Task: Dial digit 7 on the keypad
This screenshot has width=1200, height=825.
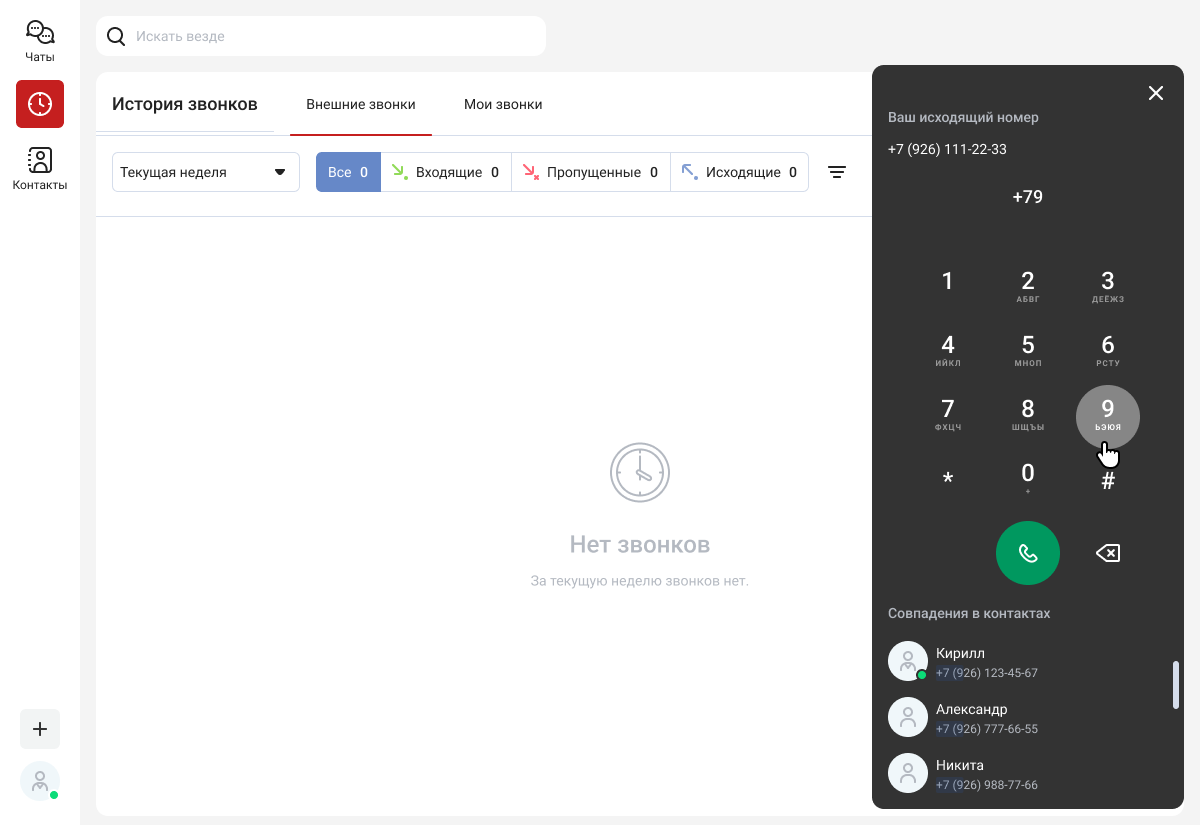Action: pos(948,415)
